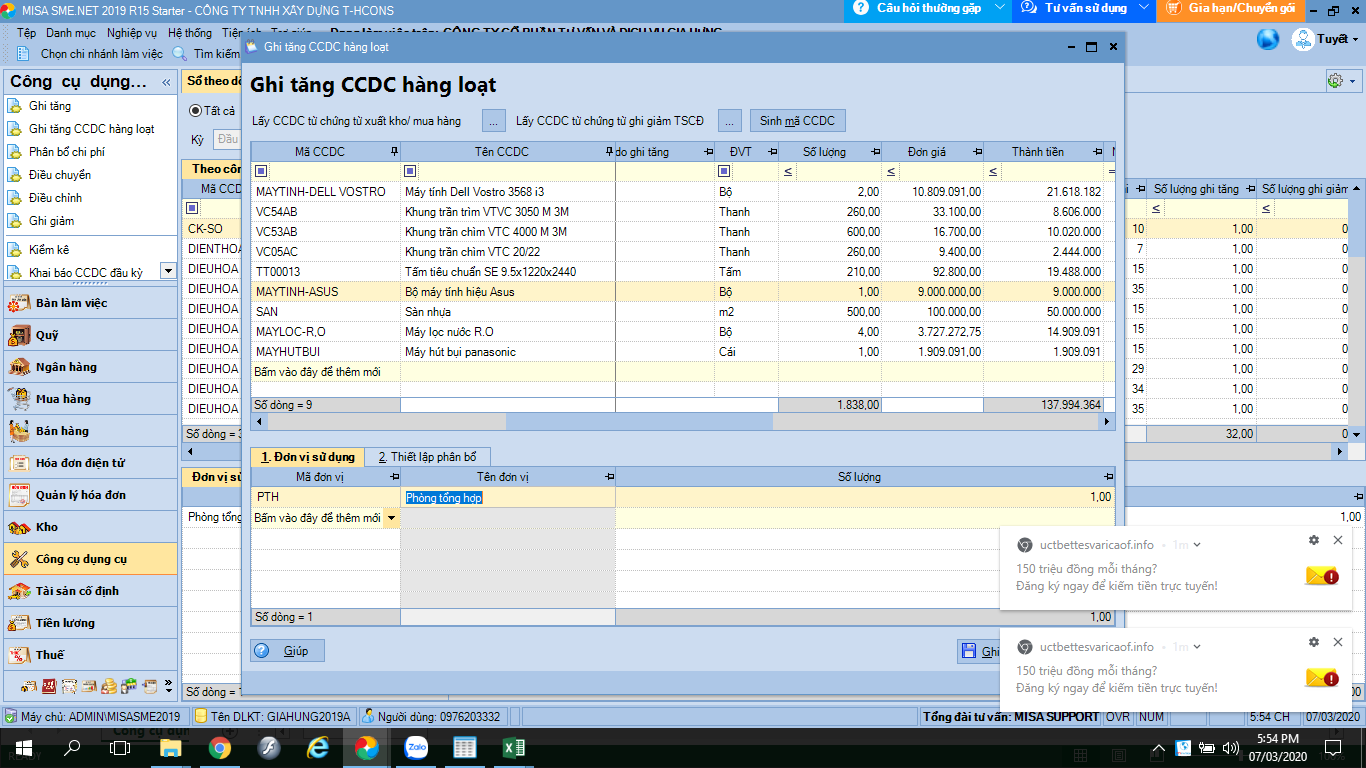1366x768 pixels.
Task: Open settings gear in main window toolbar
Action: (1335, 81)
